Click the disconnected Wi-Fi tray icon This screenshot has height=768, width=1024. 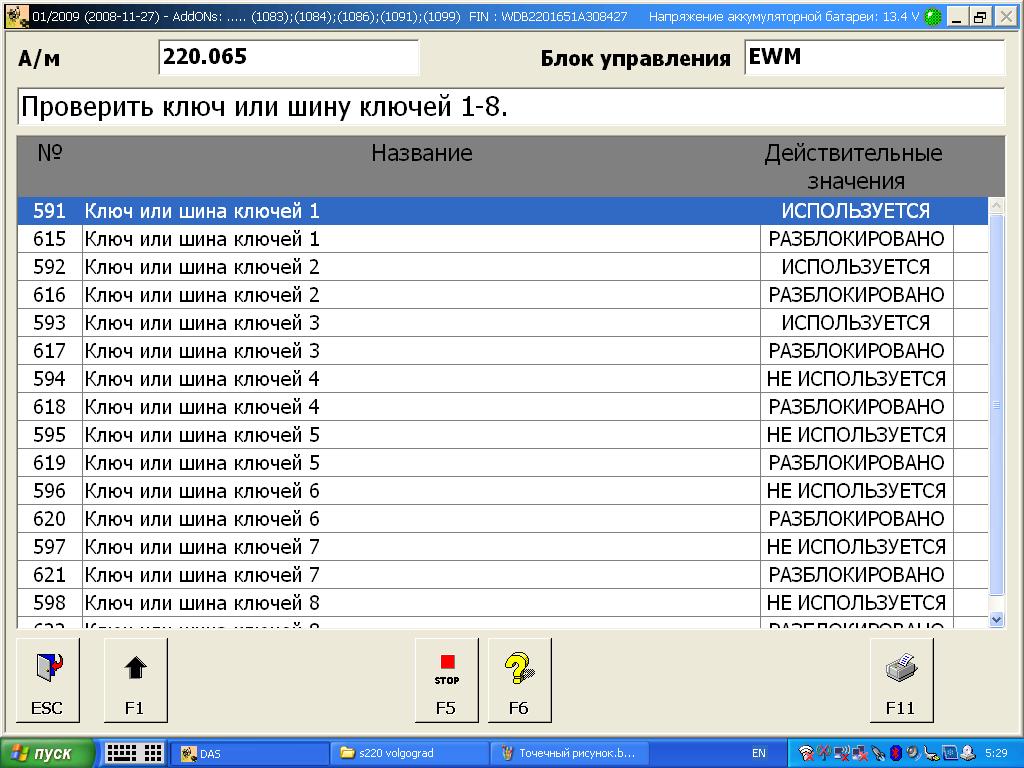(x=806, y=753)
